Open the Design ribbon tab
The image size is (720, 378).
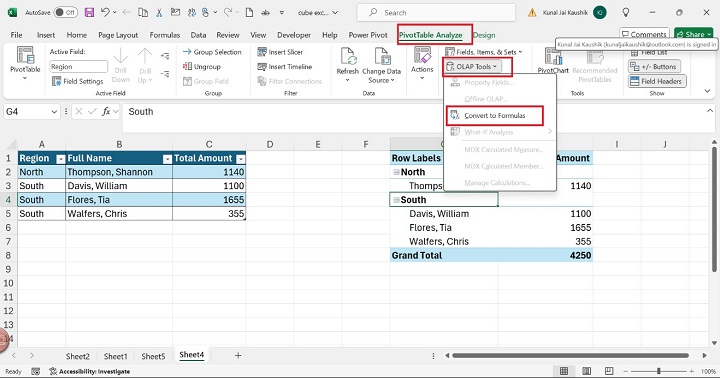(x=484, y=35)
